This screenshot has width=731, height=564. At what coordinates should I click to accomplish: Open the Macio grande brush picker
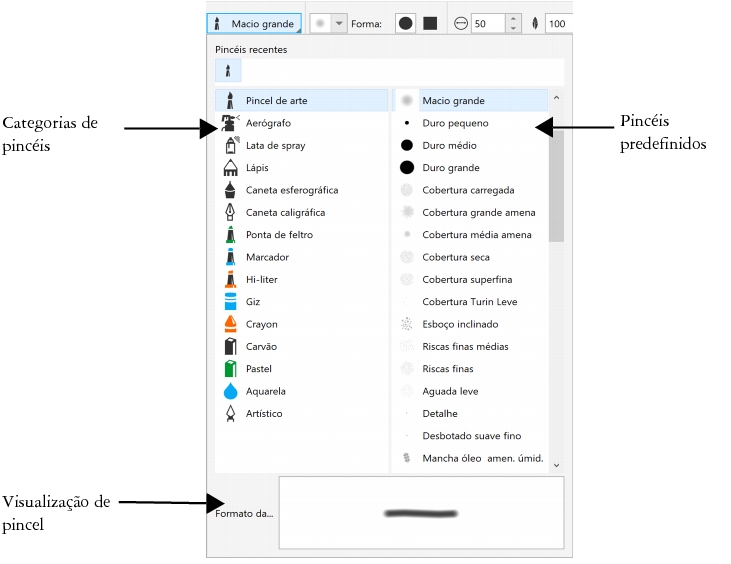[x=254, y=23]
